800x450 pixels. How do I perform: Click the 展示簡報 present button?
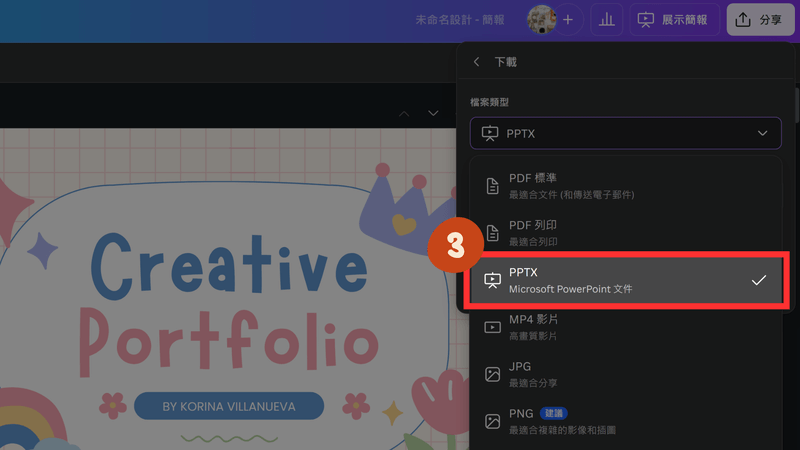673,19
